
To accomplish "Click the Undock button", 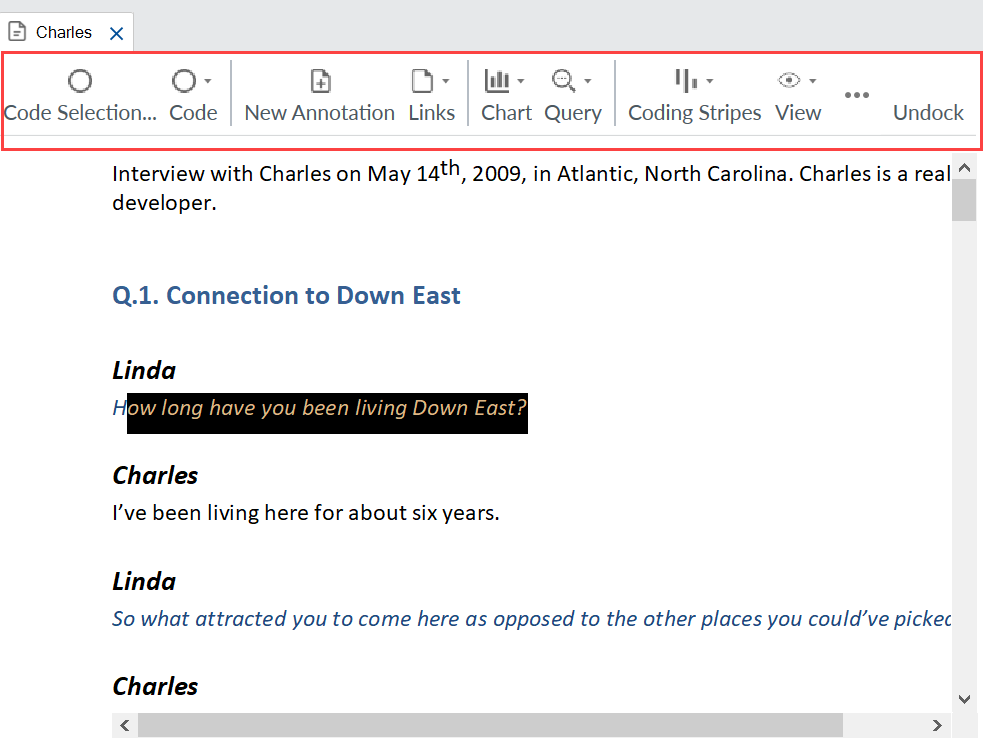I will point(928,113).
